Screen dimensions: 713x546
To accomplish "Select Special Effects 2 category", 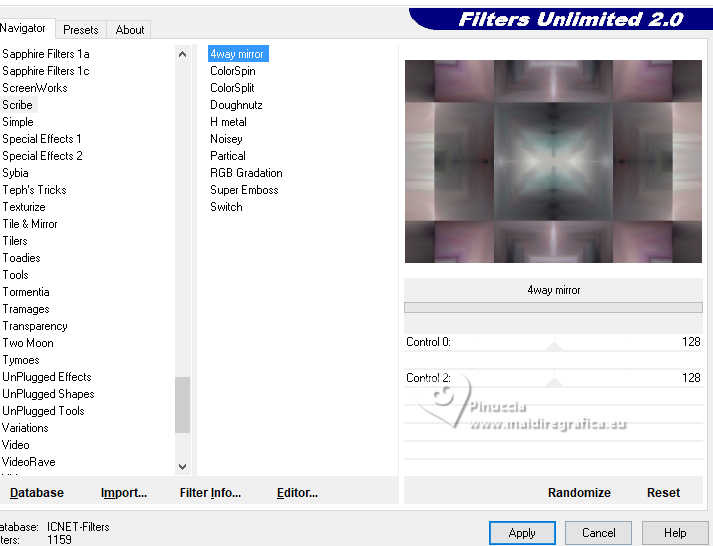I will (42, 156).
